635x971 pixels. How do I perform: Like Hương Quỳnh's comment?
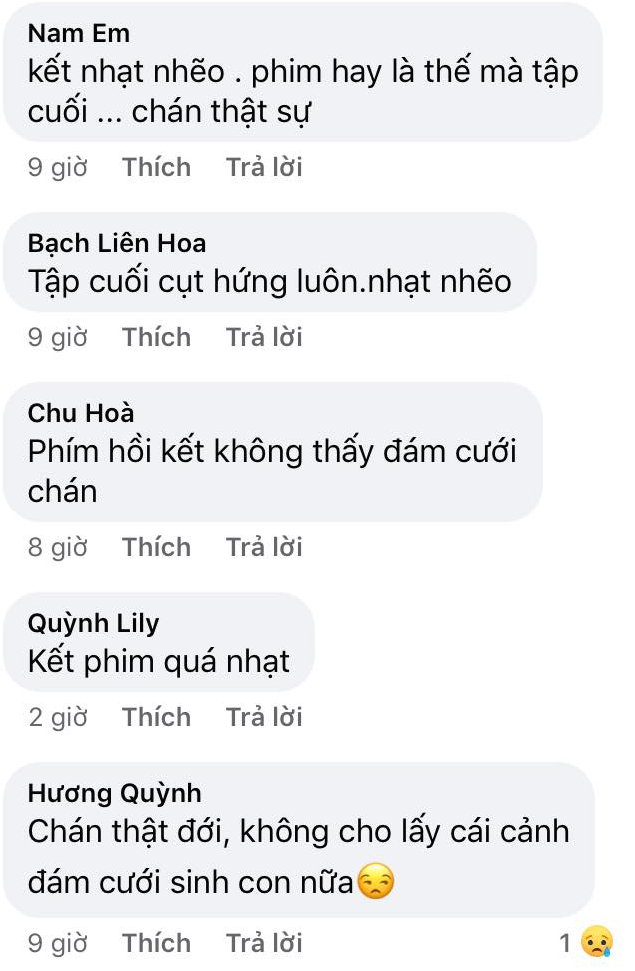(156, 943)
